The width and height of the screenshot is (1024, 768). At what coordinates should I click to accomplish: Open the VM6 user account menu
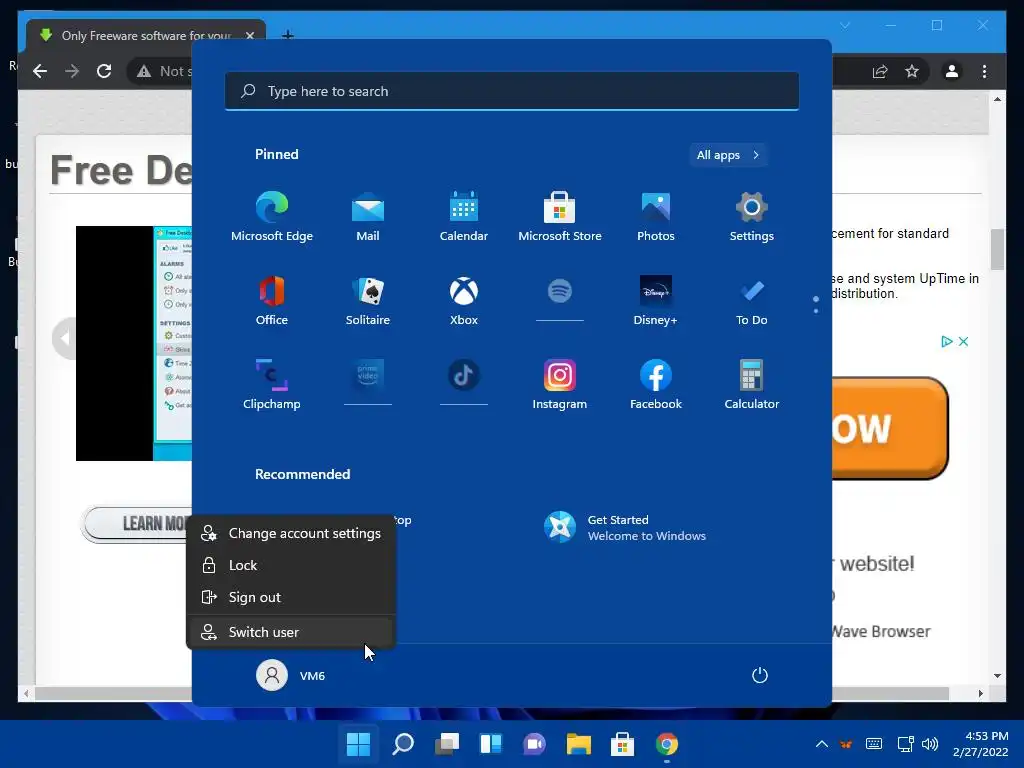[291, 675]
